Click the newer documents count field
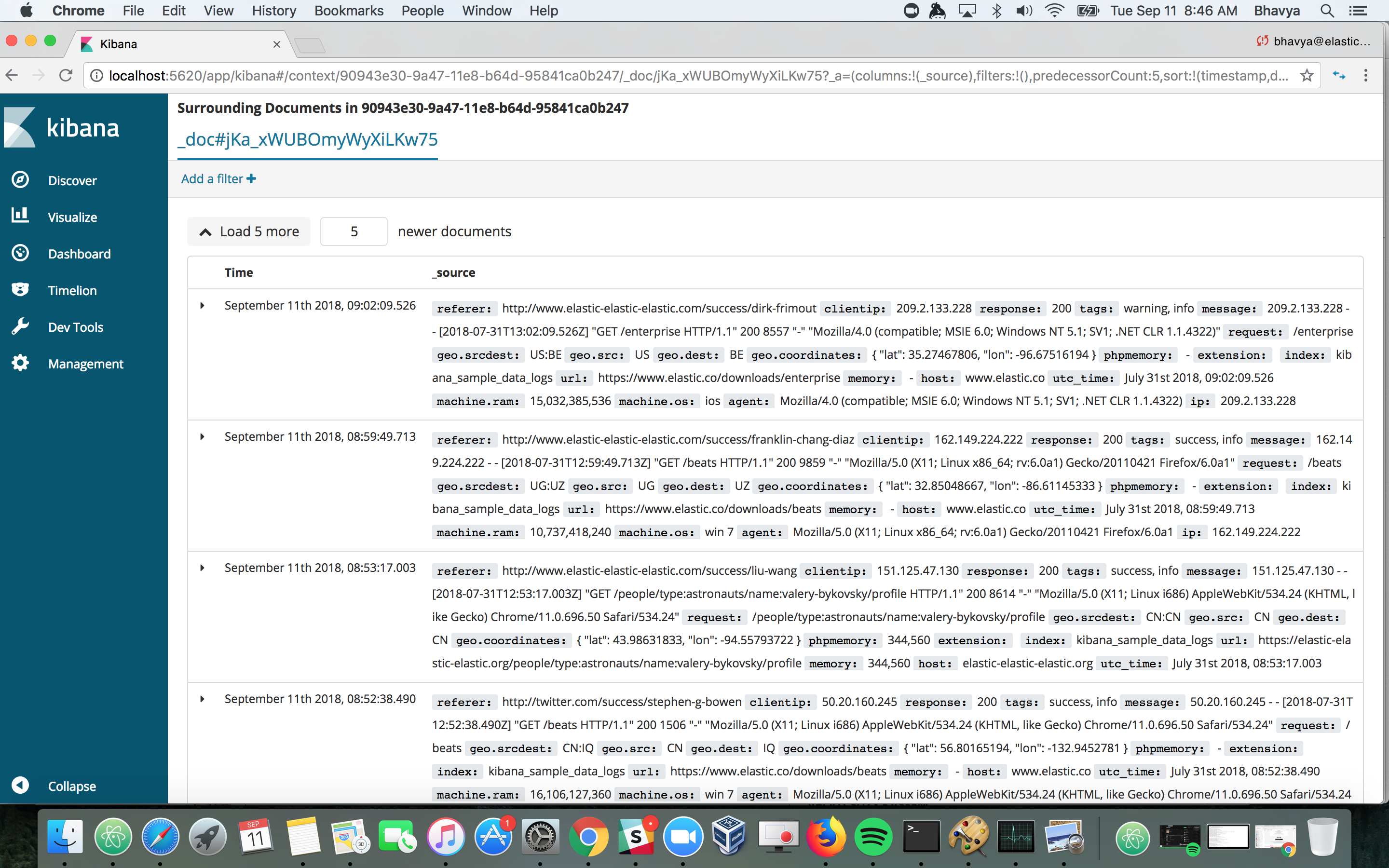1389x868 pixels. tap(354, 231)
